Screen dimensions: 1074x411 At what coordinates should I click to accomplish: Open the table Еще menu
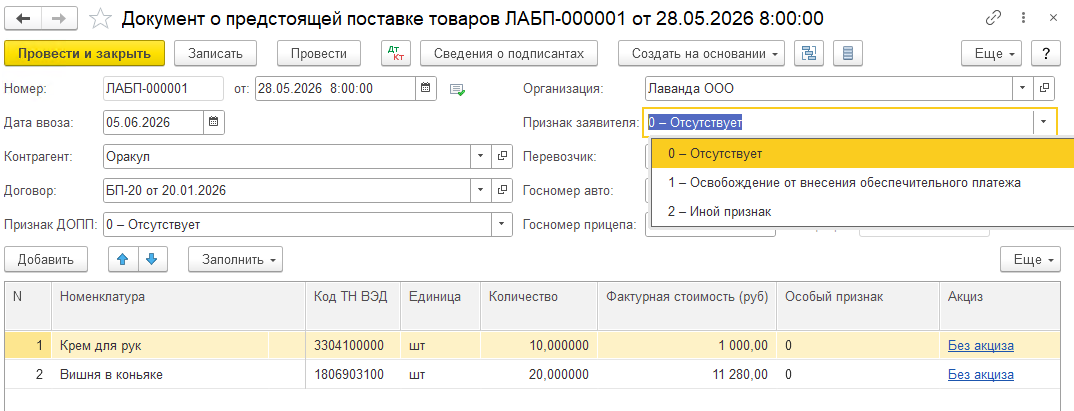point(1030,260)
